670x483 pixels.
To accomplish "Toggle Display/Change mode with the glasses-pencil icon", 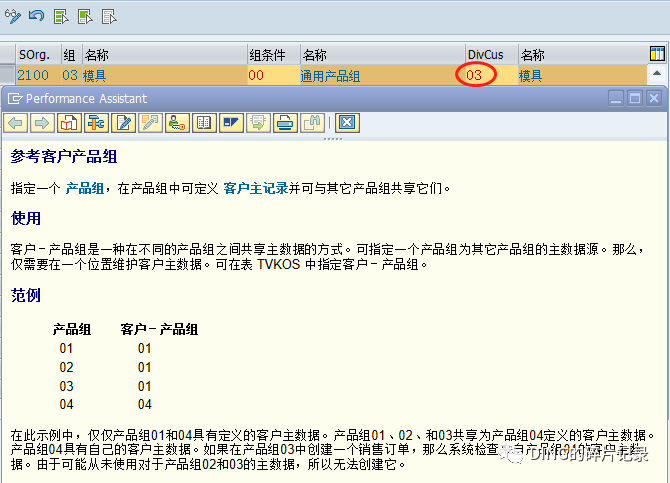I will 12,17.
